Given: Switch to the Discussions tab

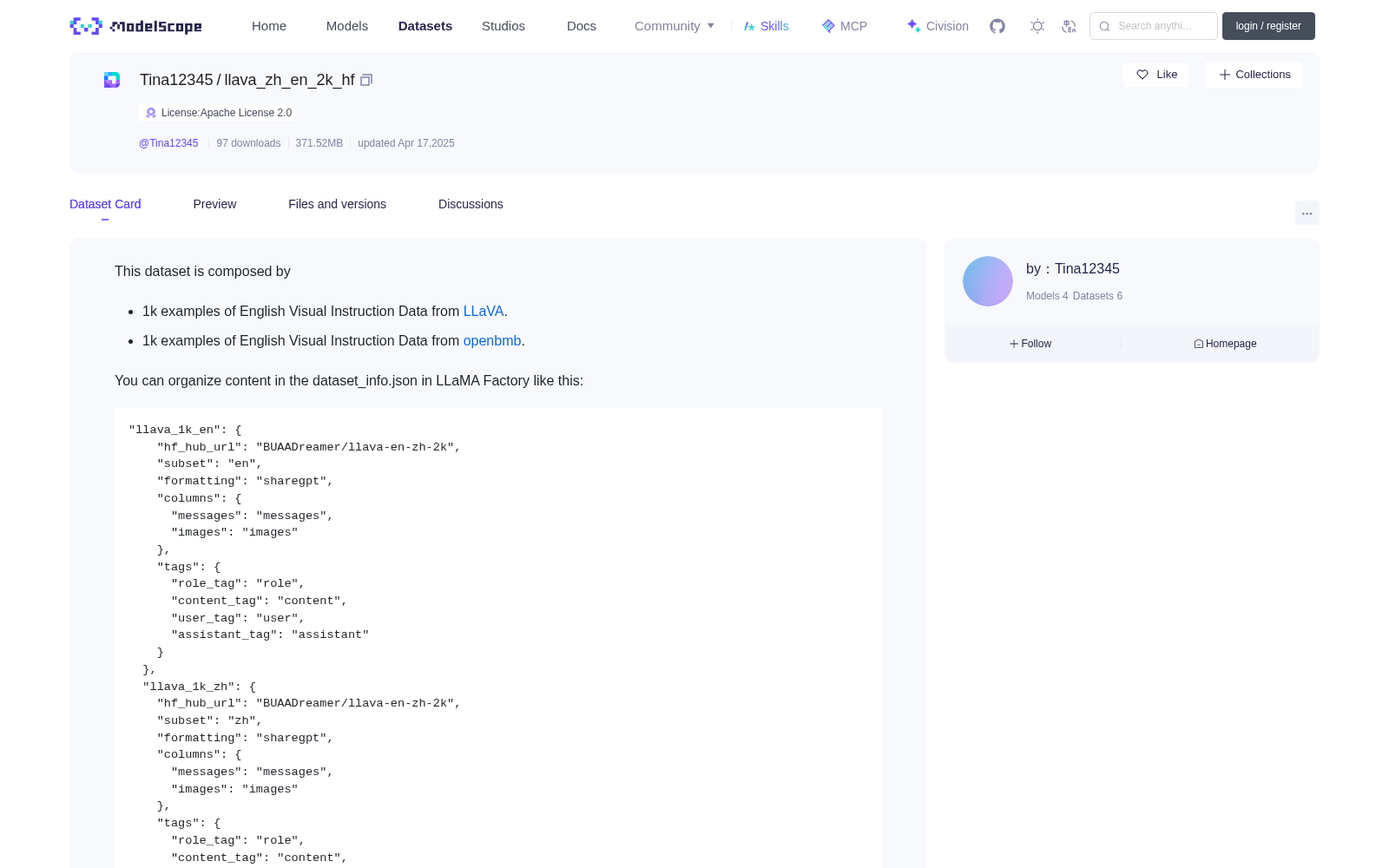Looking at the screenshot, I should pos(471,204).
